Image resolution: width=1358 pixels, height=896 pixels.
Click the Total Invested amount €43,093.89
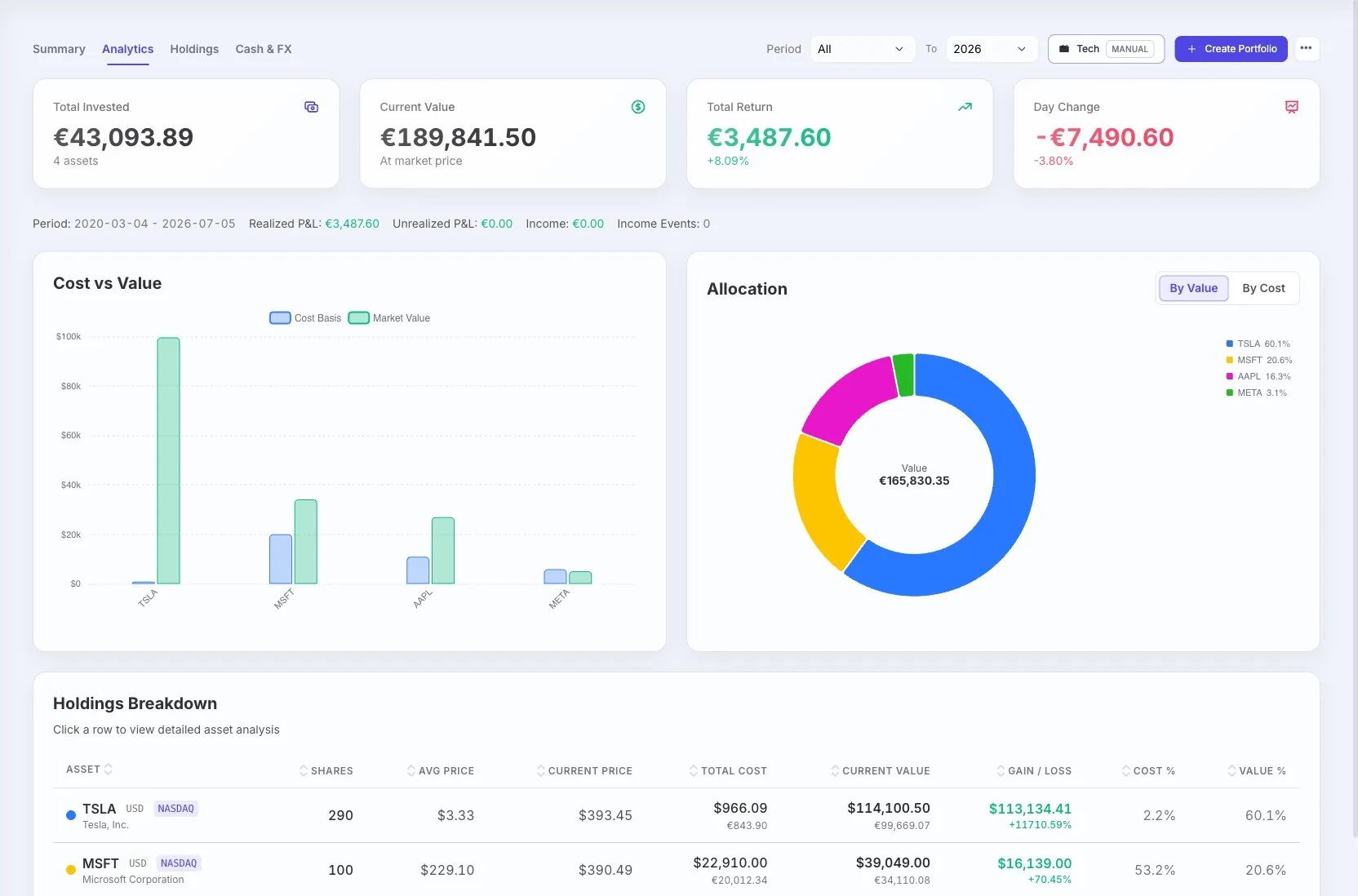[123, 137]
